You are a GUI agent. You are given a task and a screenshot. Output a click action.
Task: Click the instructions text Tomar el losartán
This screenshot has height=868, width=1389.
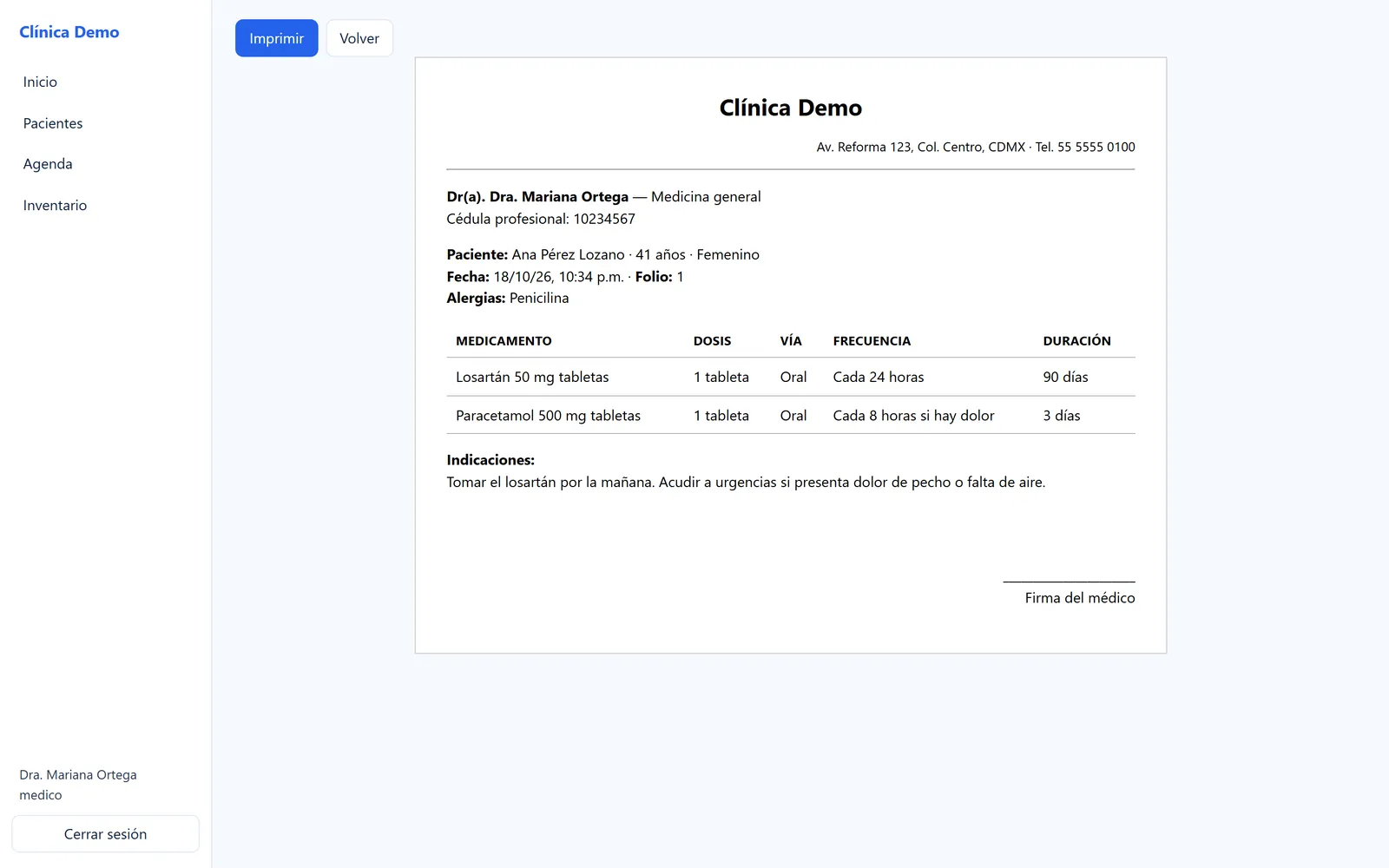pos(746,482)
